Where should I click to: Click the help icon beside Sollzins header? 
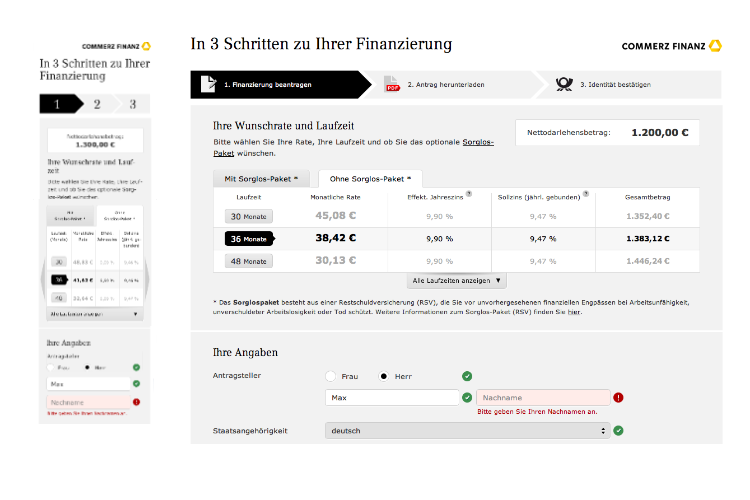point(586,194)
